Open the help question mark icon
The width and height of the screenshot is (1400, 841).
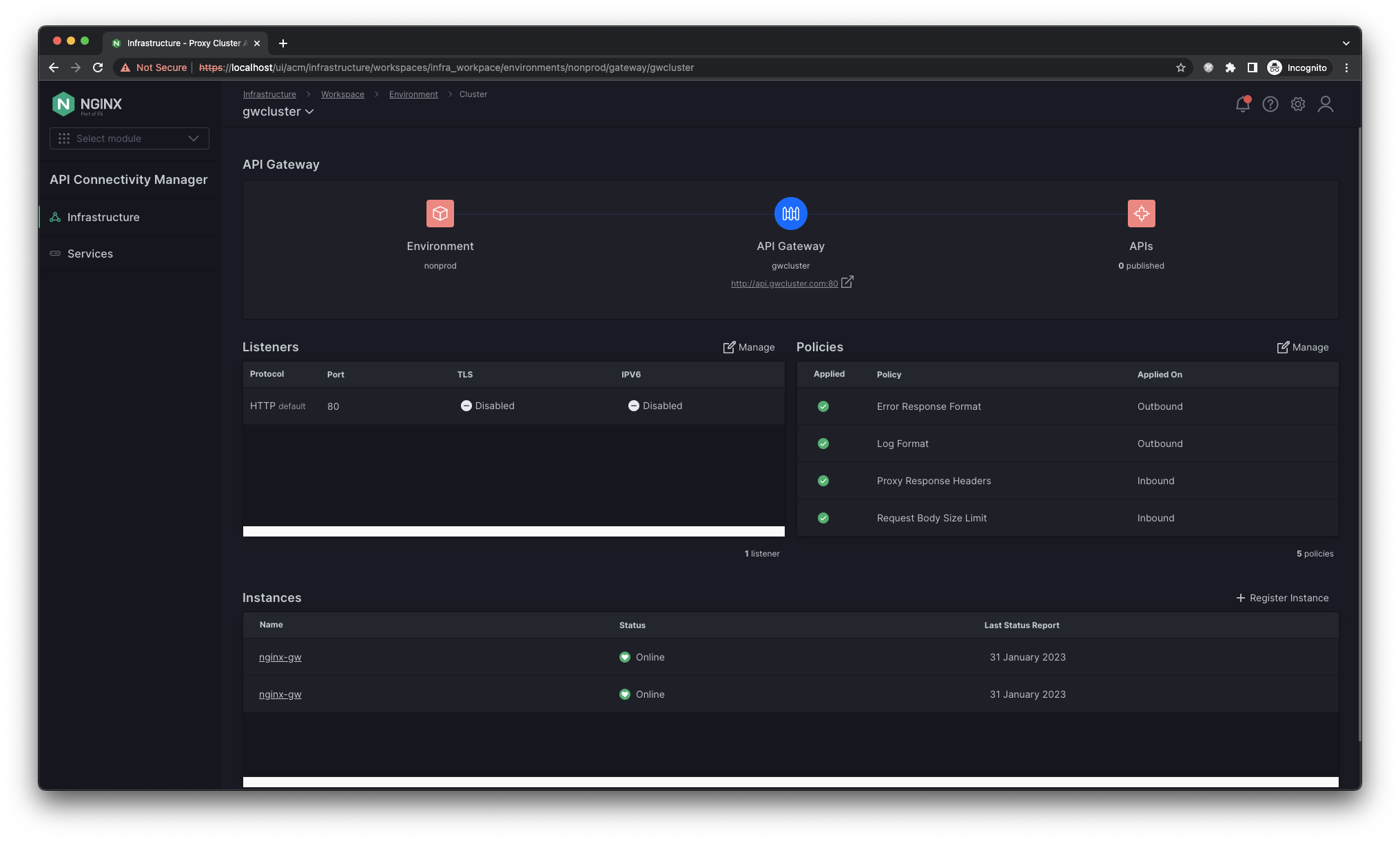pyautogui.click(x=1270, y=104)
